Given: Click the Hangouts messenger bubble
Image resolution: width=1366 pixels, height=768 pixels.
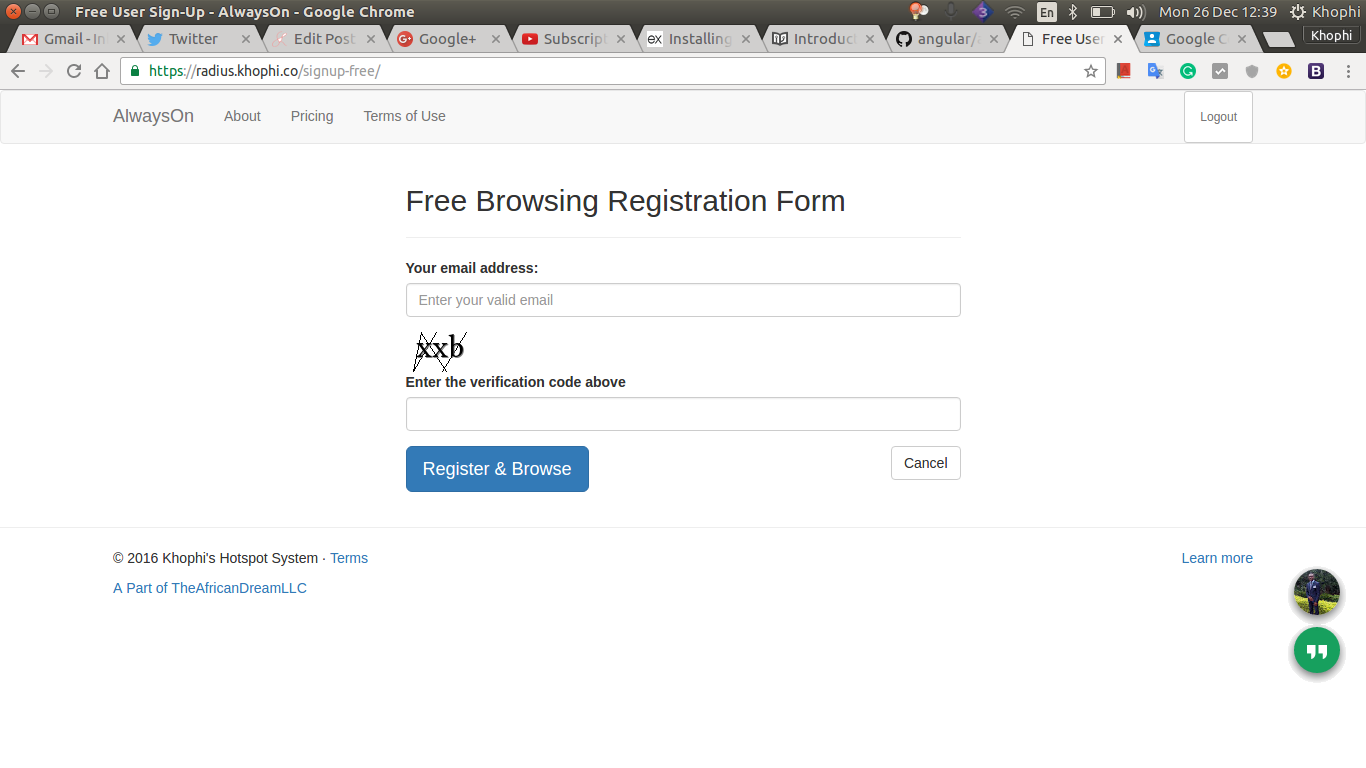Looking at the screenshot, I should point(1316,650).
